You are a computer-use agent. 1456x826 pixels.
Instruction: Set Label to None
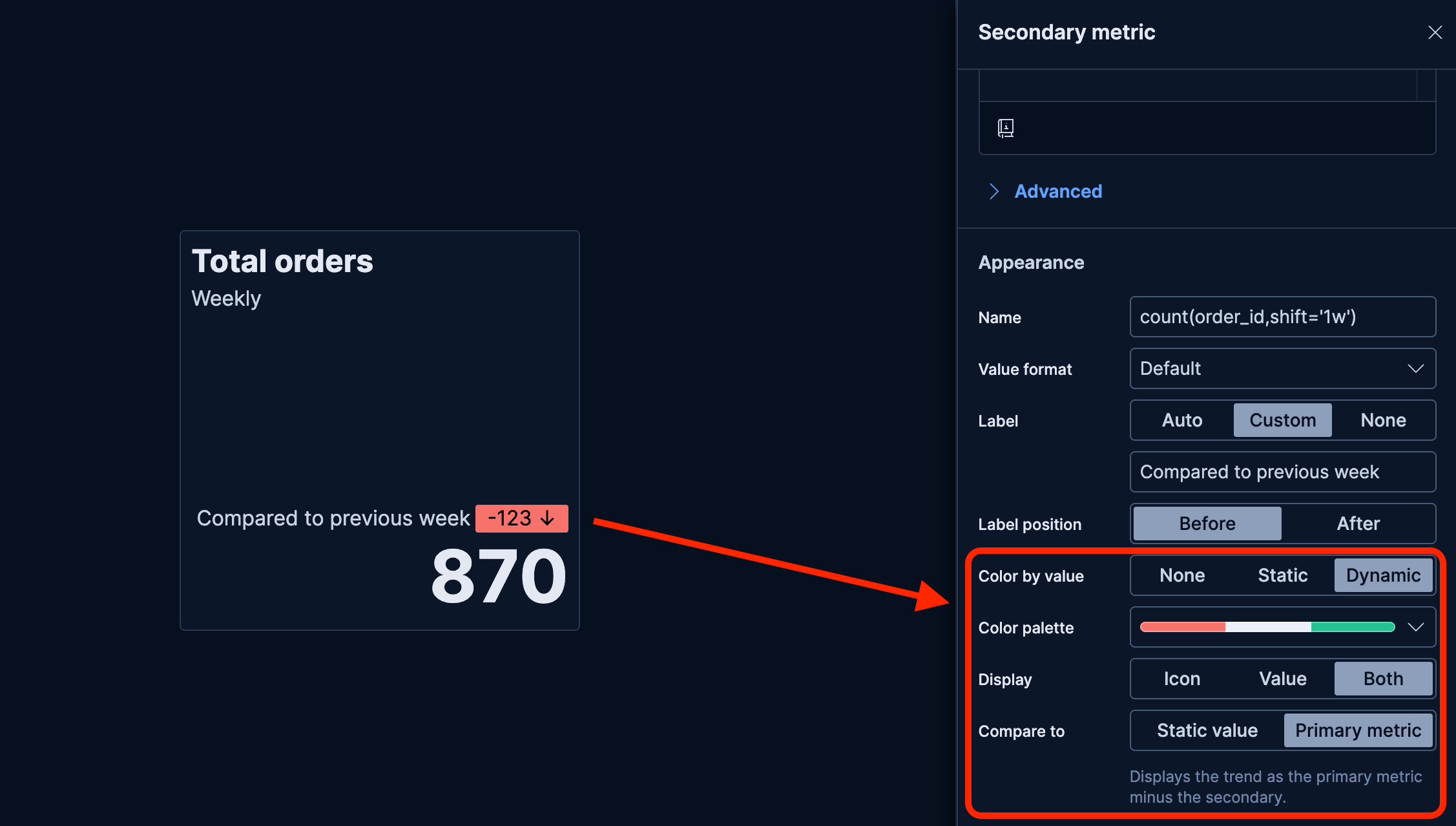(x=1383, y=419)
